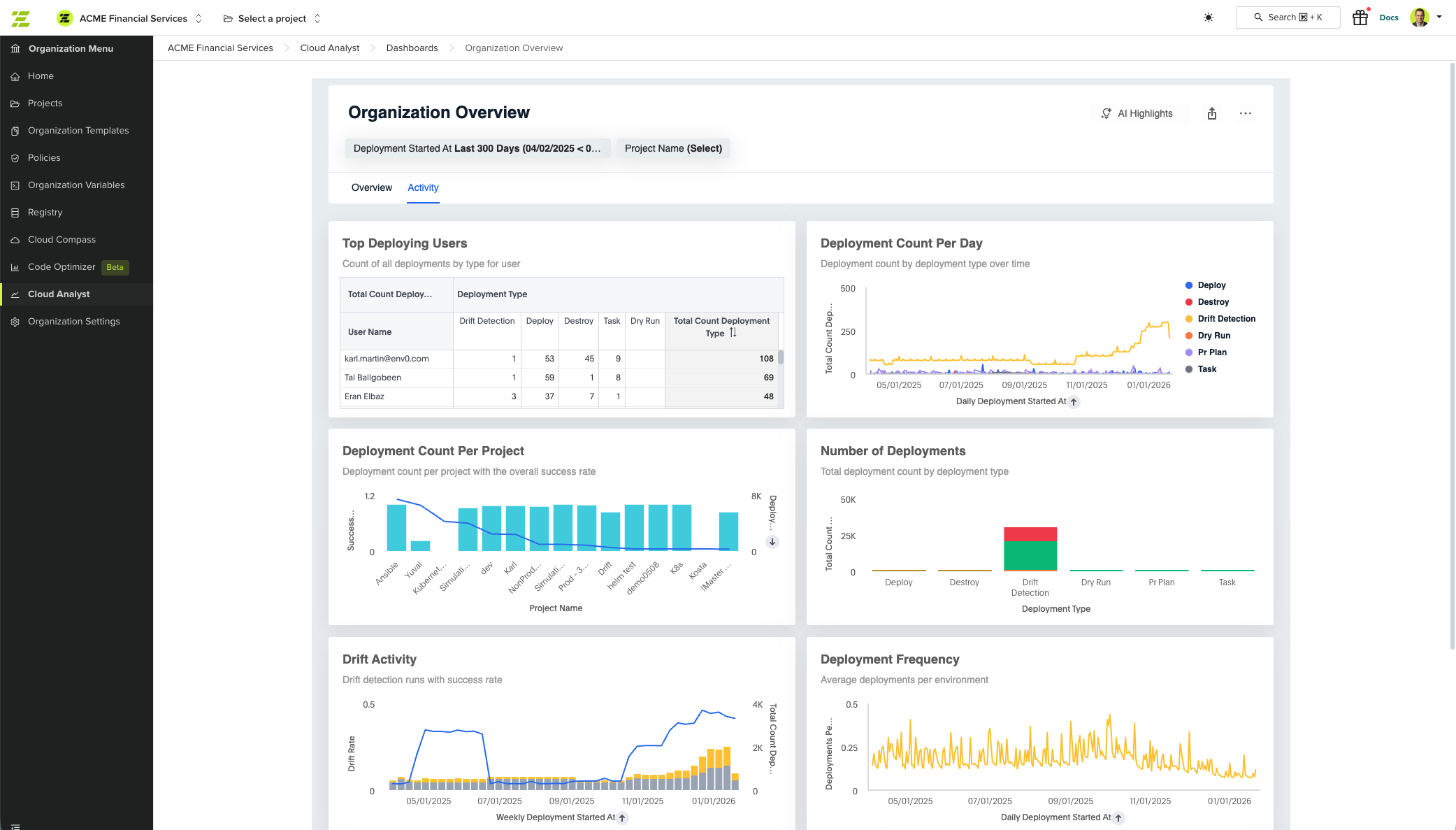
Task: Select Code Optimizer from the sidebar
Action: tap(62, 266)
